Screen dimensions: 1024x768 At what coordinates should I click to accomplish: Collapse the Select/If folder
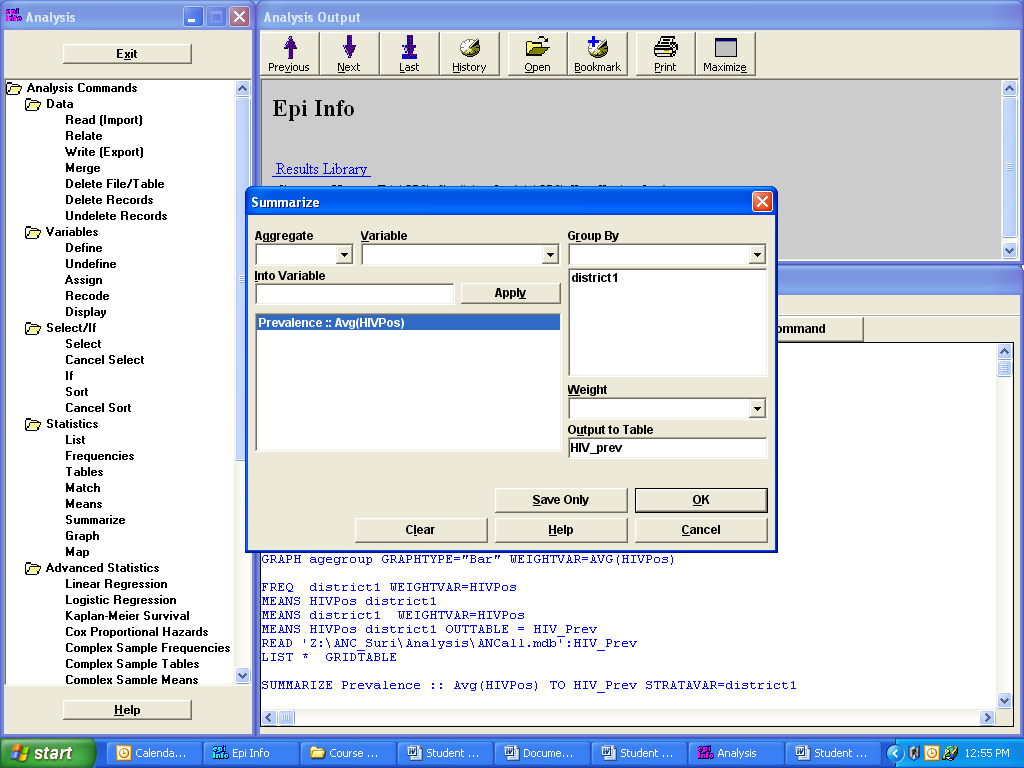(x=33, y=328)
